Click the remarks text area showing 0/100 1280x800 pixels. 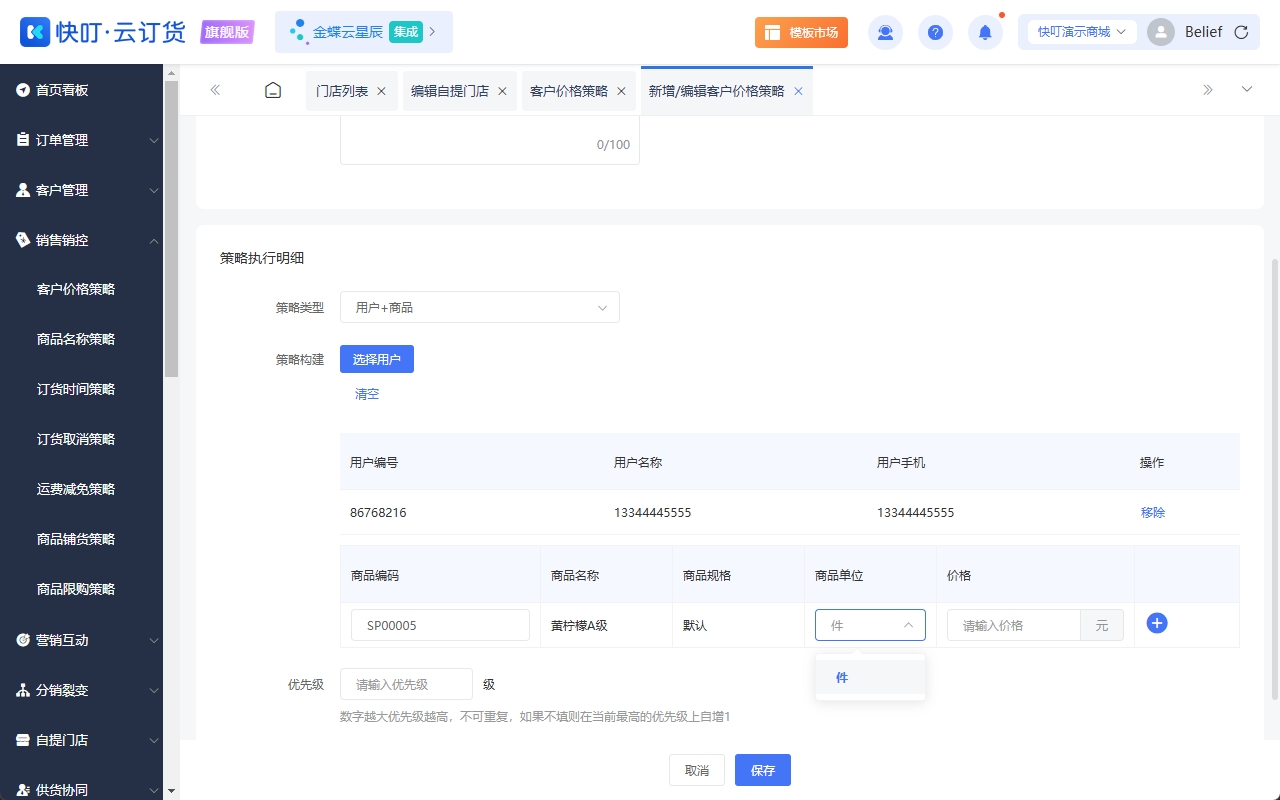[490, 140]
